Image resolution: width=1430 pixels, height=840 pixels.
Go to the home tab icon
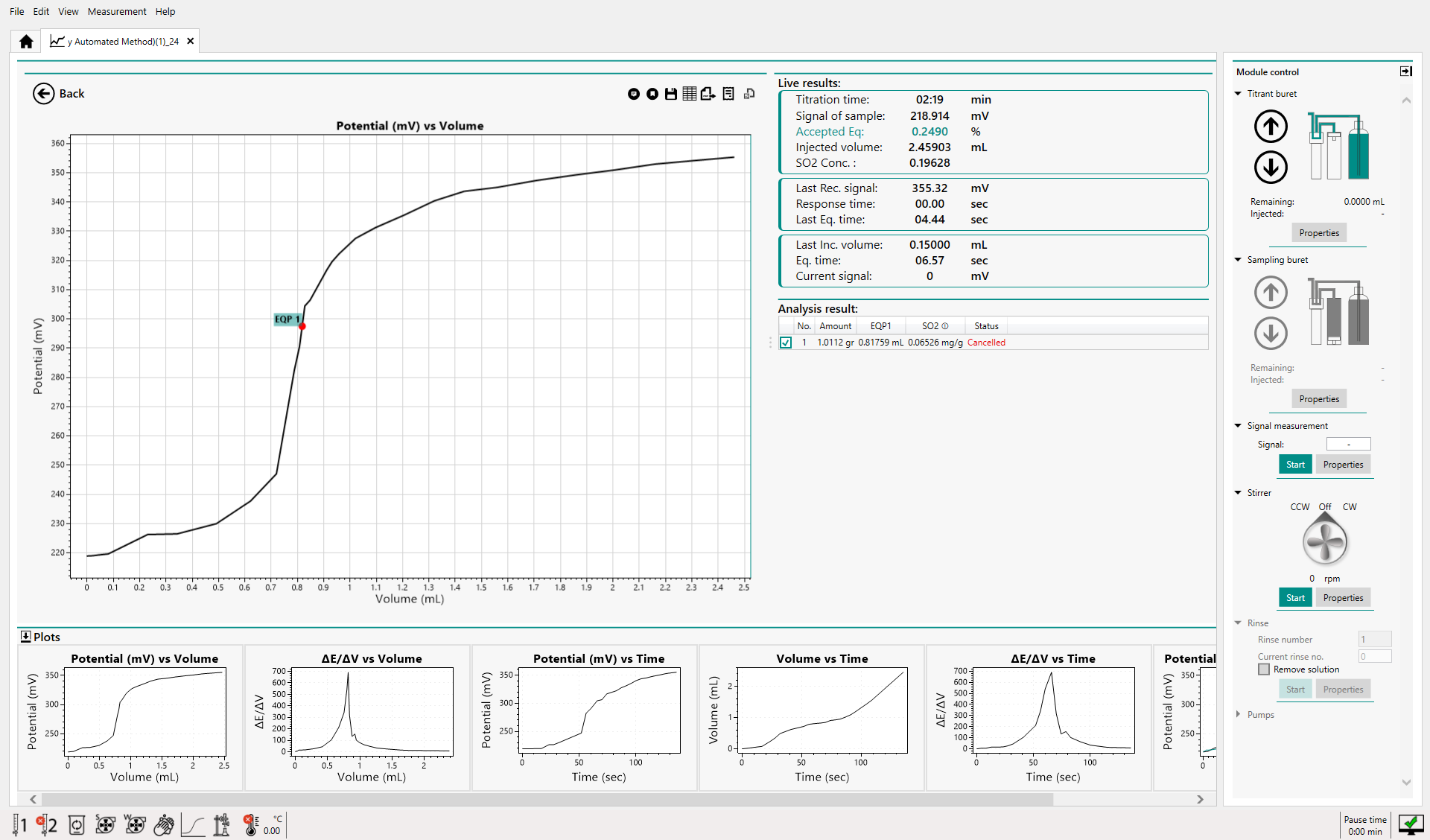pos(26,42)
